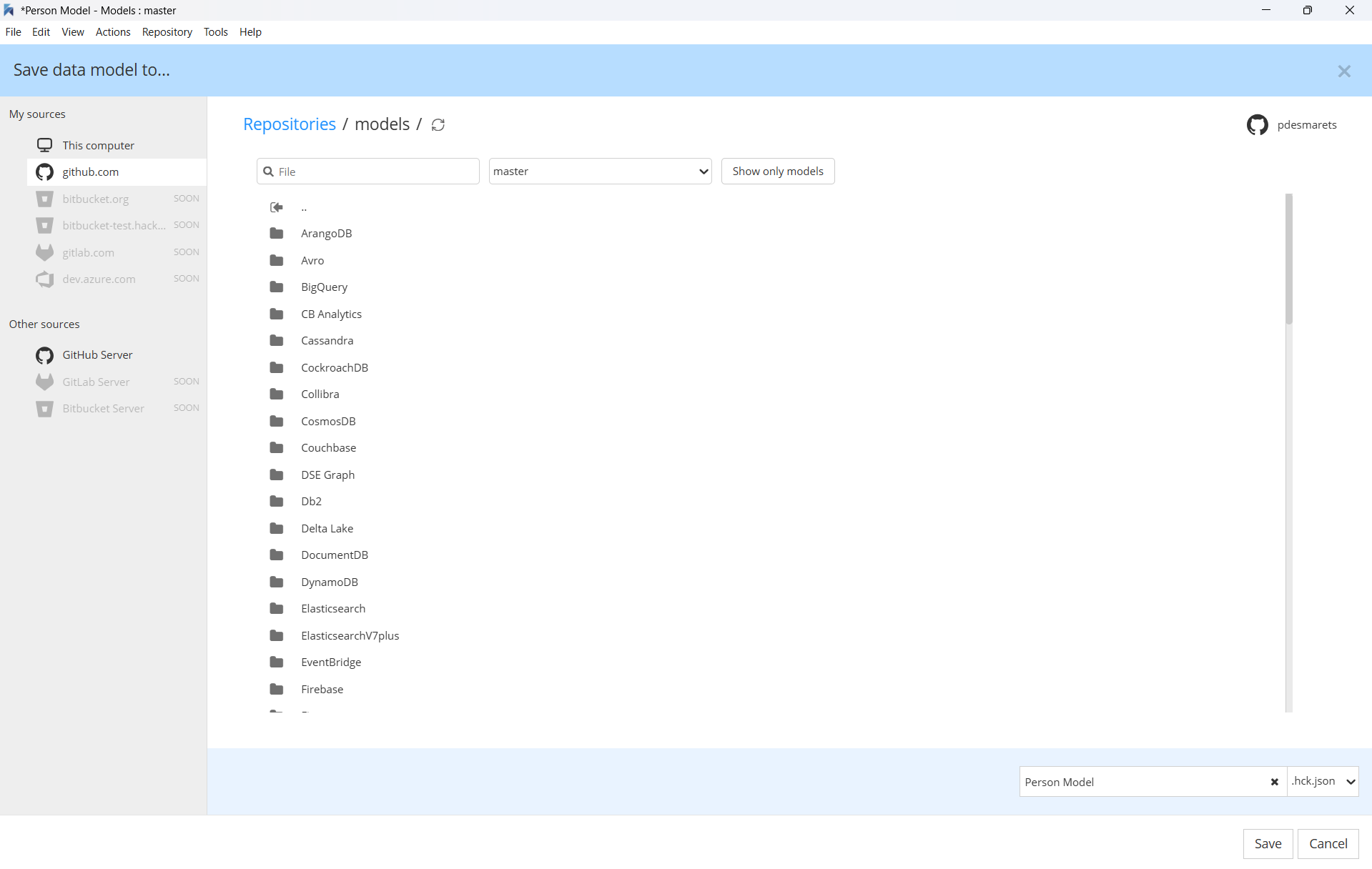Click the Firebase folder icon

point(277,689)
